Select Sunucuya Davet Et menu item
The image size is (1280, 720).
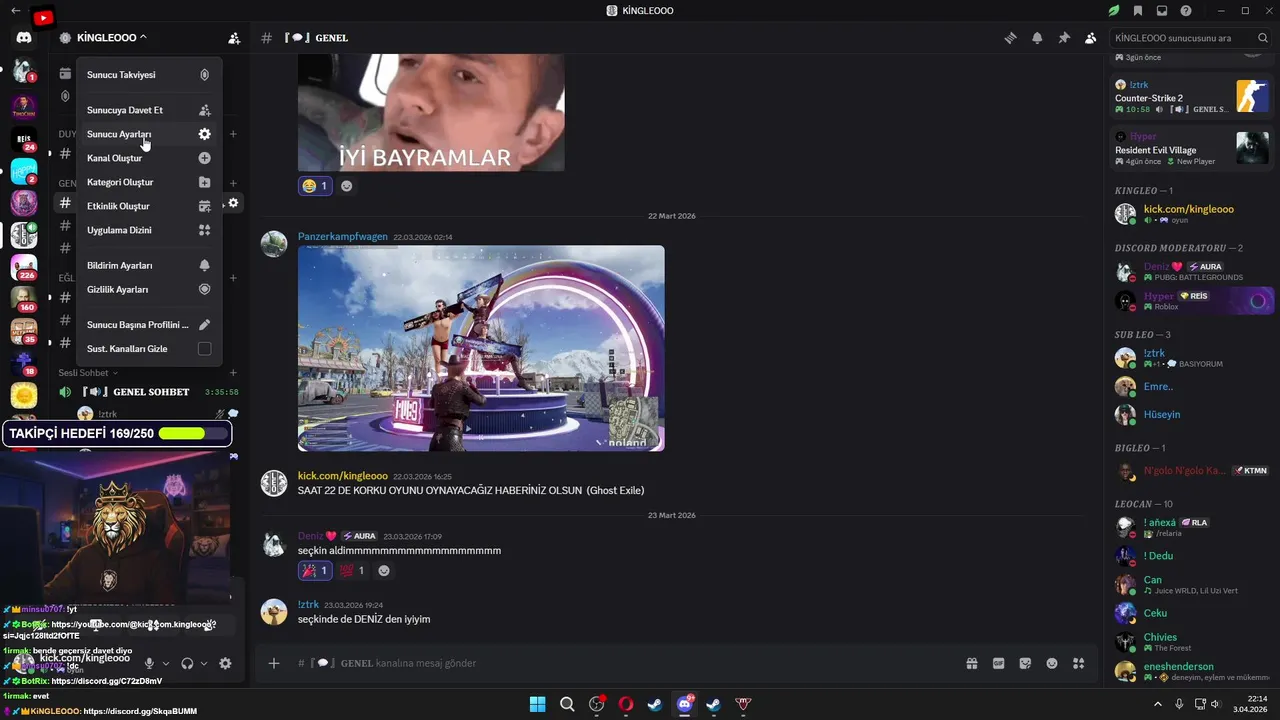click(149, 110)
